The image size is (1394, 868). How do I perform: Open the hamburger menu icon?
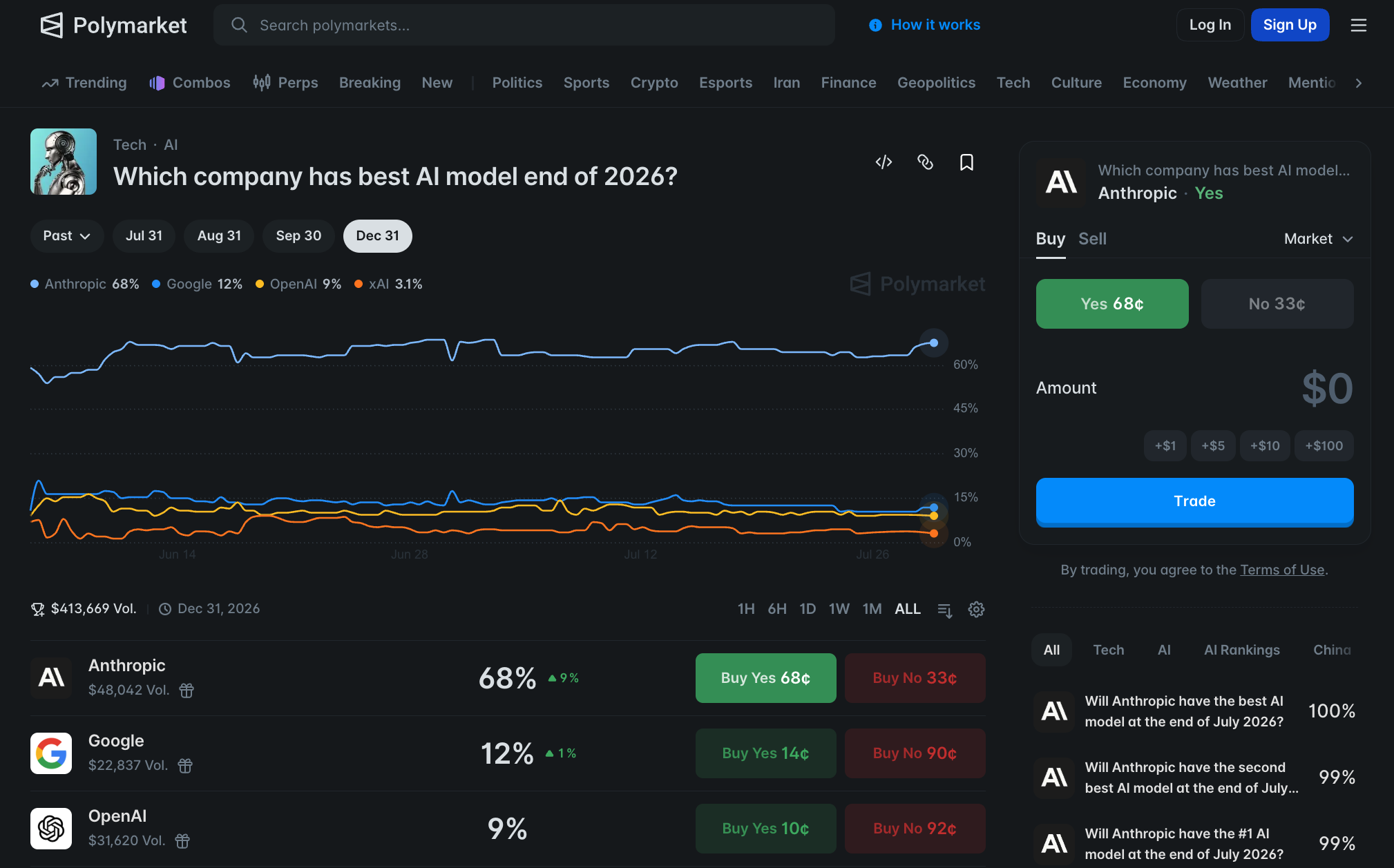coord(1358,25)
